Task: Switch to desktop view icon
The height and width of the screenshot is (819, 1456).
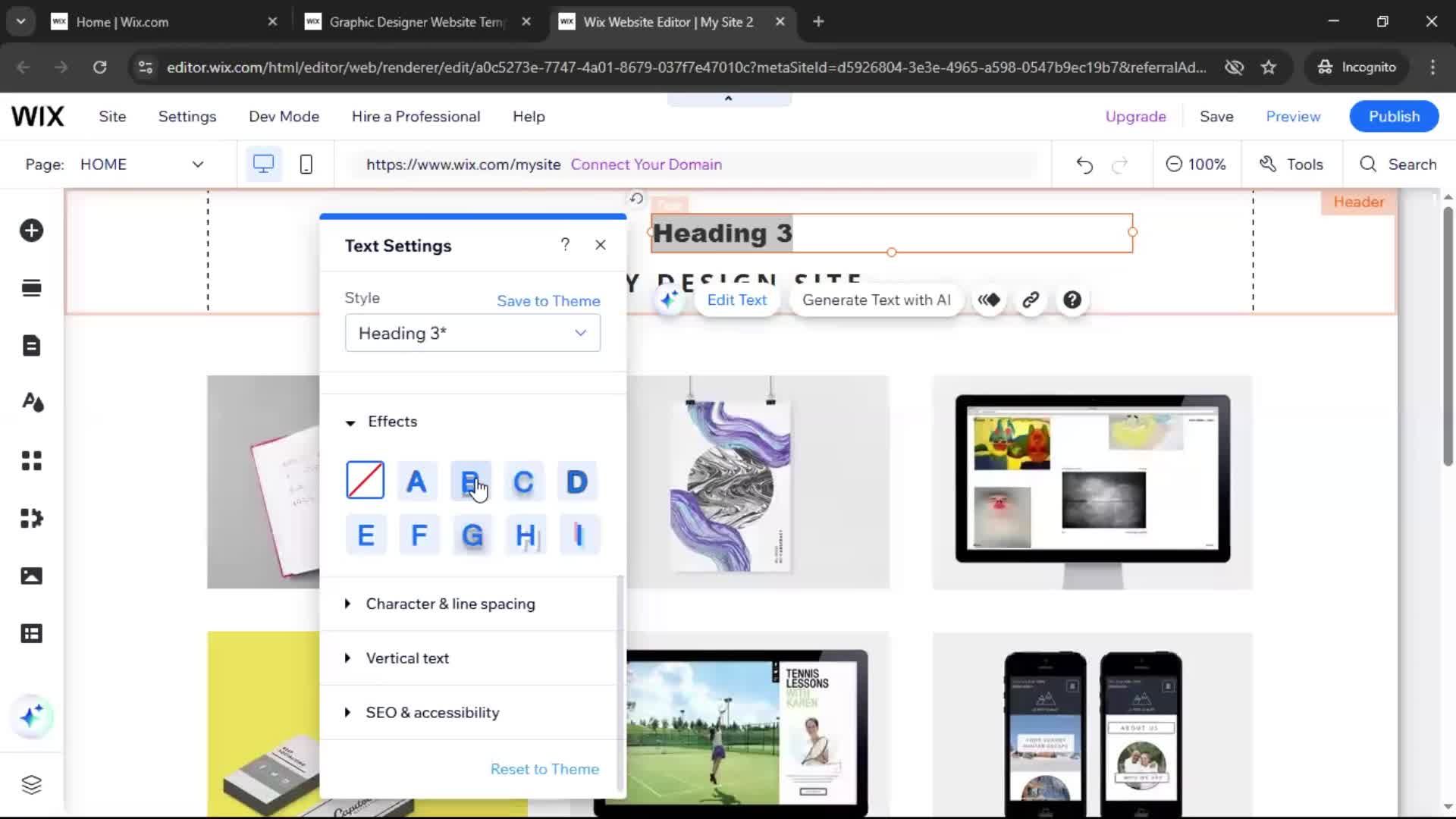Action: tap(263, 165)
